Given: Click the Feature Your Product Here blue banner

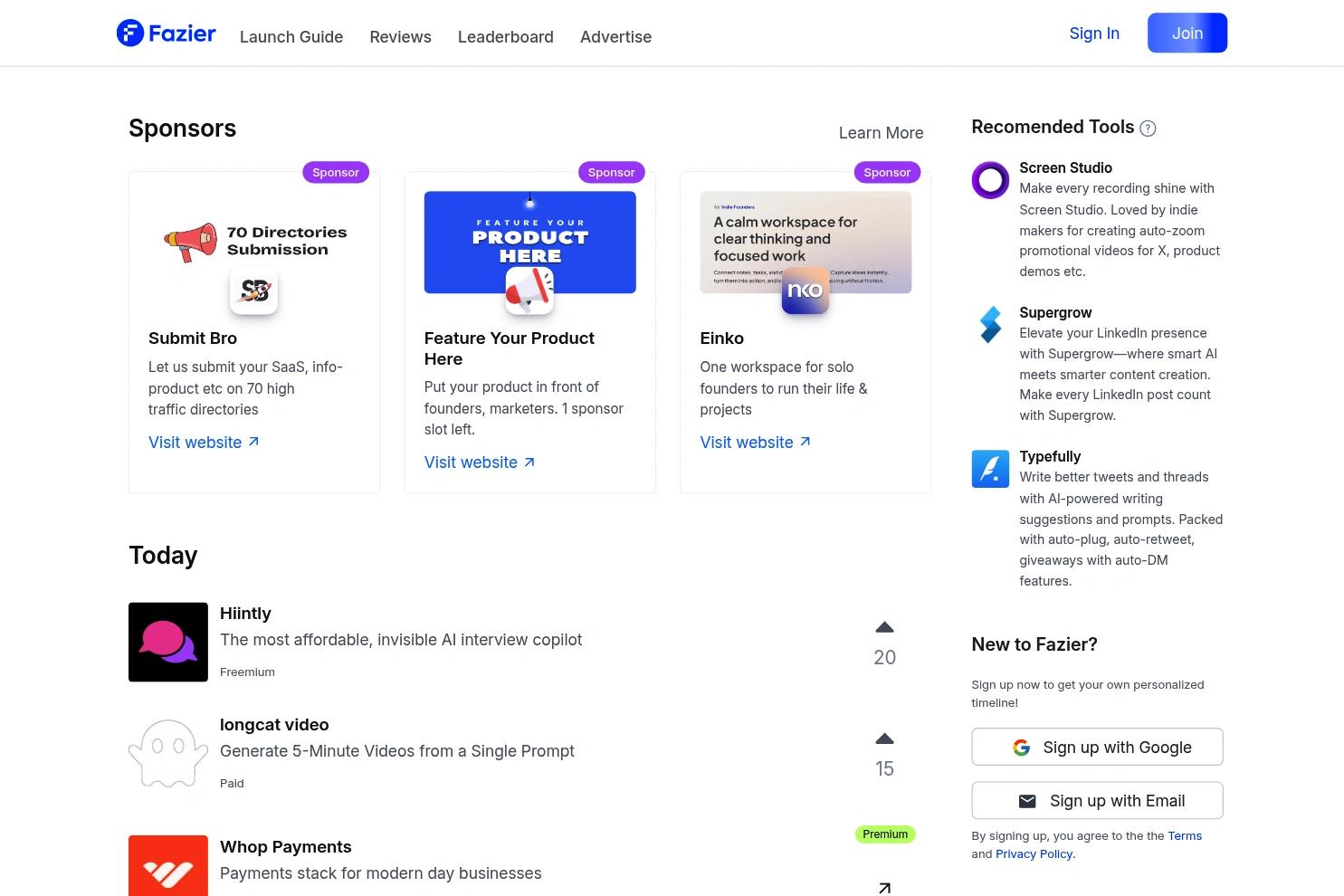Looking at the screenshot, I should (529, 242).
